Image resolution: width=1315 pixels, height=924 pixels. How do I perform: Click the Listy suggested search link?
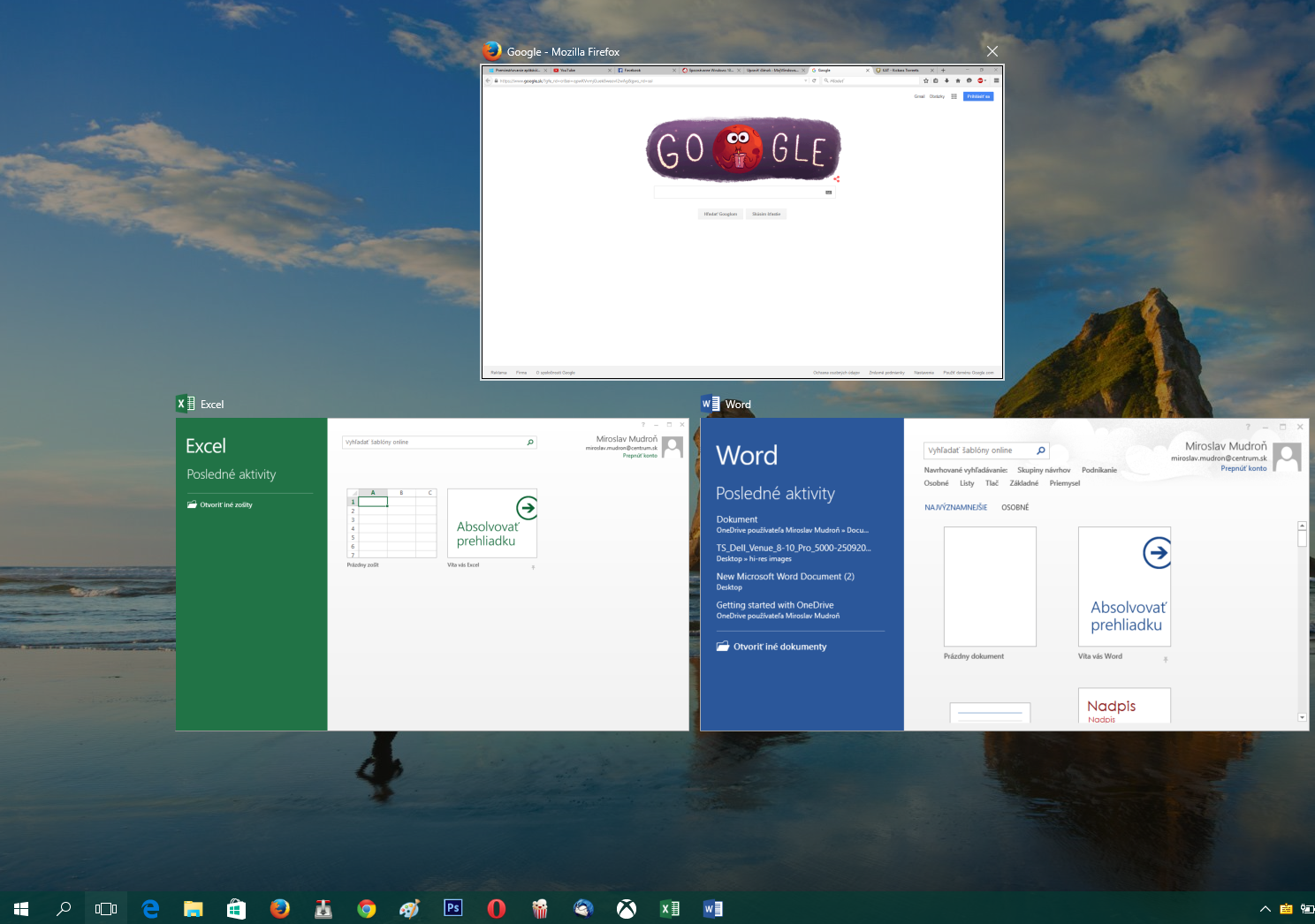[x=967, y=483]
